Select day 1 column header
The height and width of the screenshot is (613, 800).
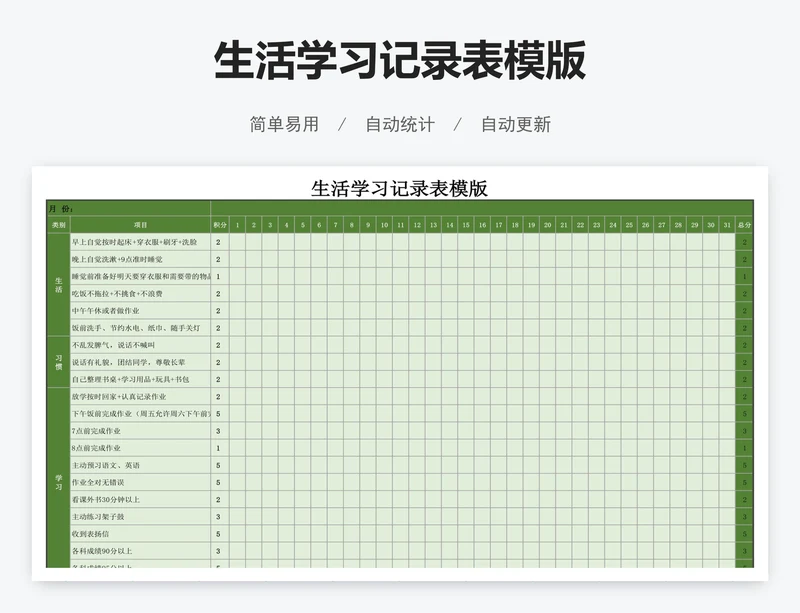point(237,225)
